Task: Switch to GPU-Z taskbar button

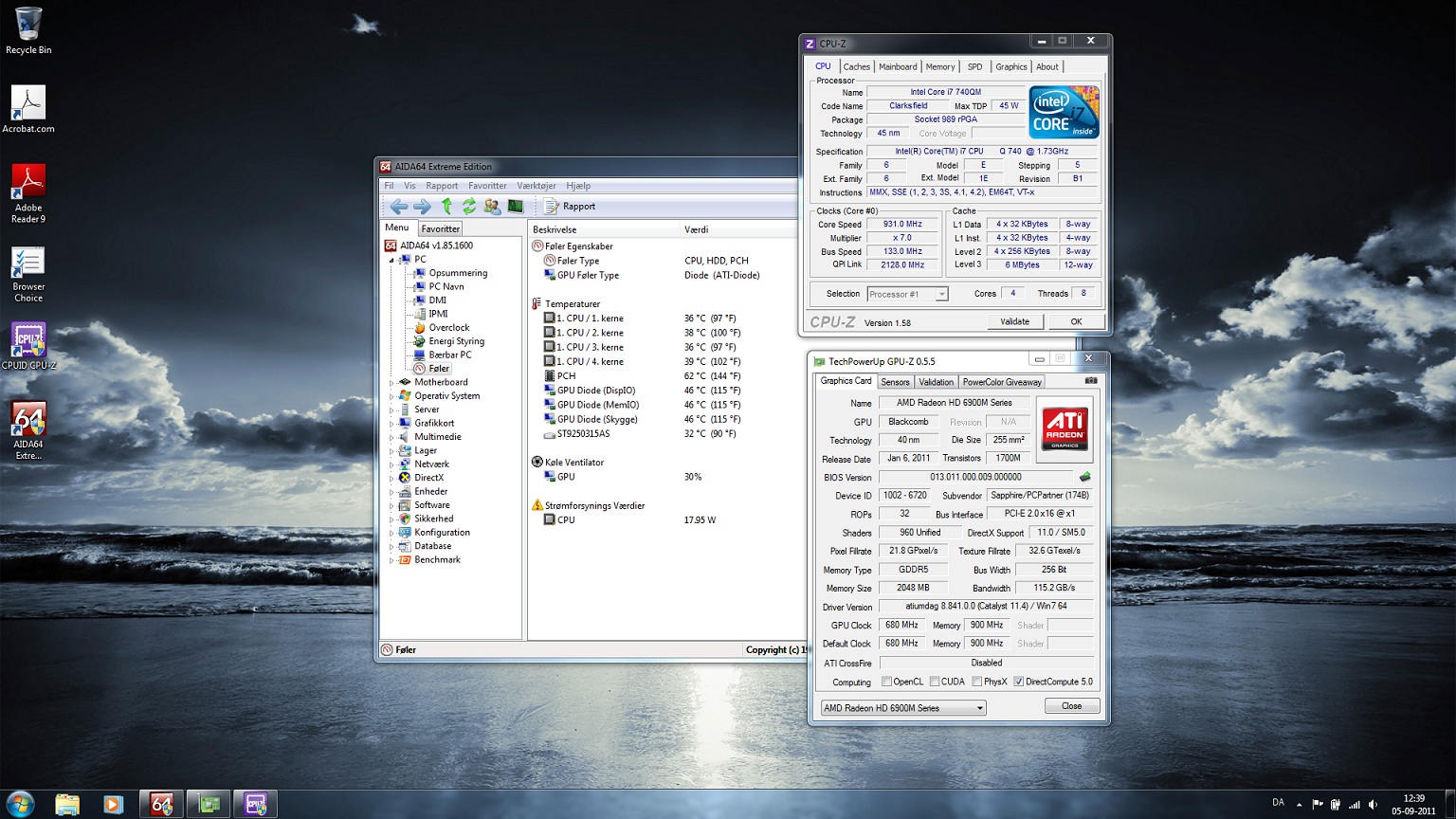Action: [209, 805]
